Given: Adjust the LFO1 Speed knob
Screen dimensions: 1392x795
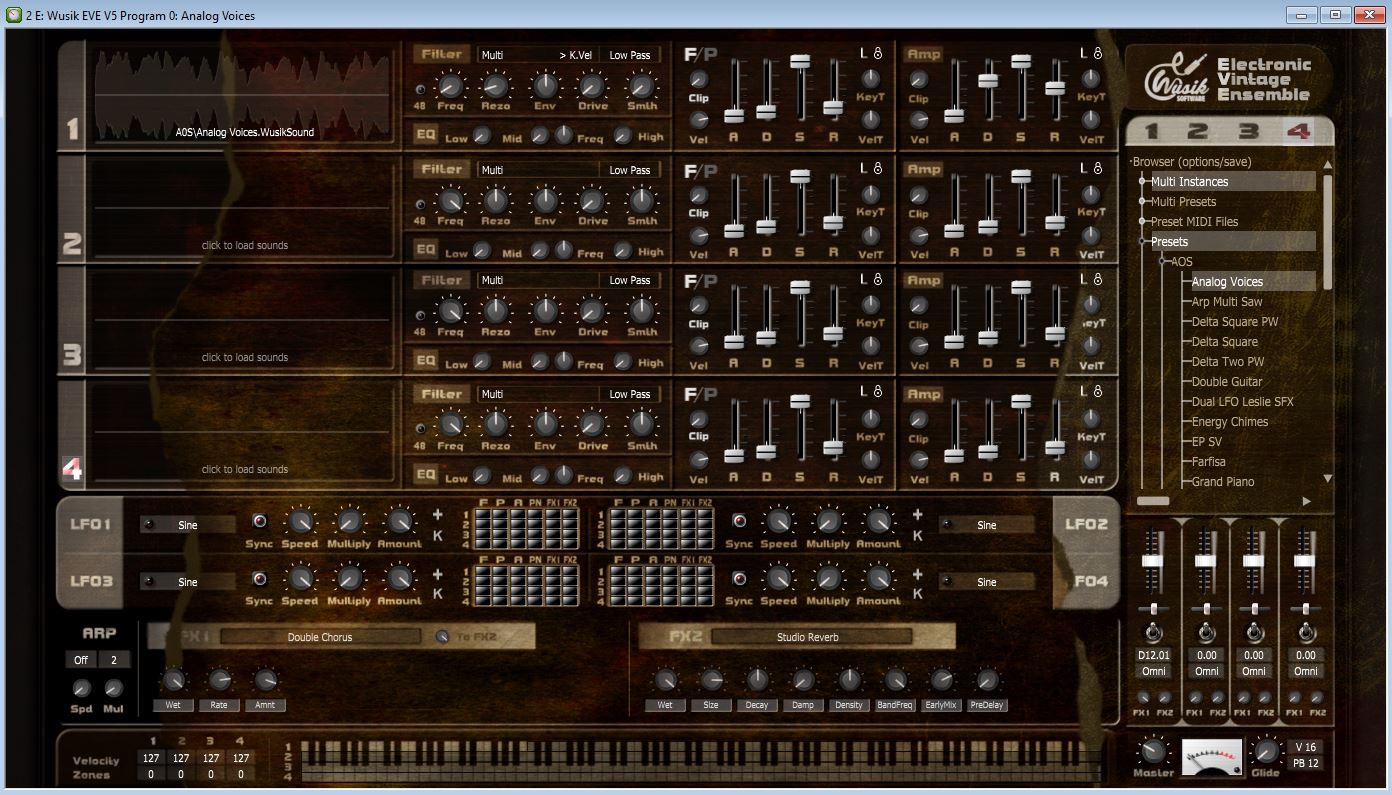Looking at the screenshot, I should [299, 521].
